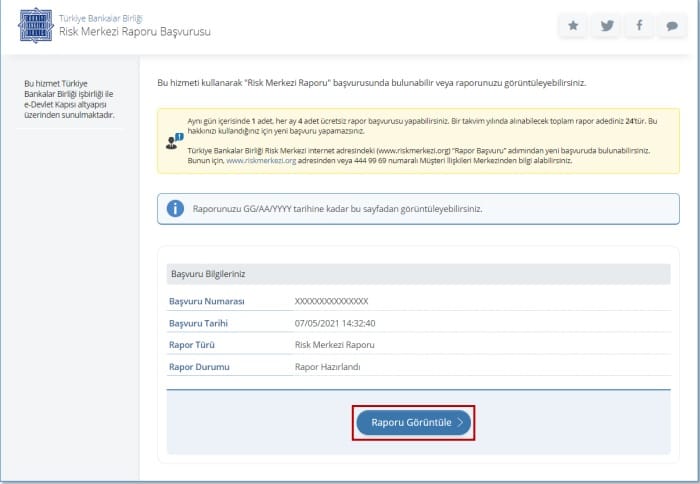This screenshot has height=484, width=700.
Task: Open the blue www.riskmerkezi.org hyperlink
Action: [x=261, y=160]
